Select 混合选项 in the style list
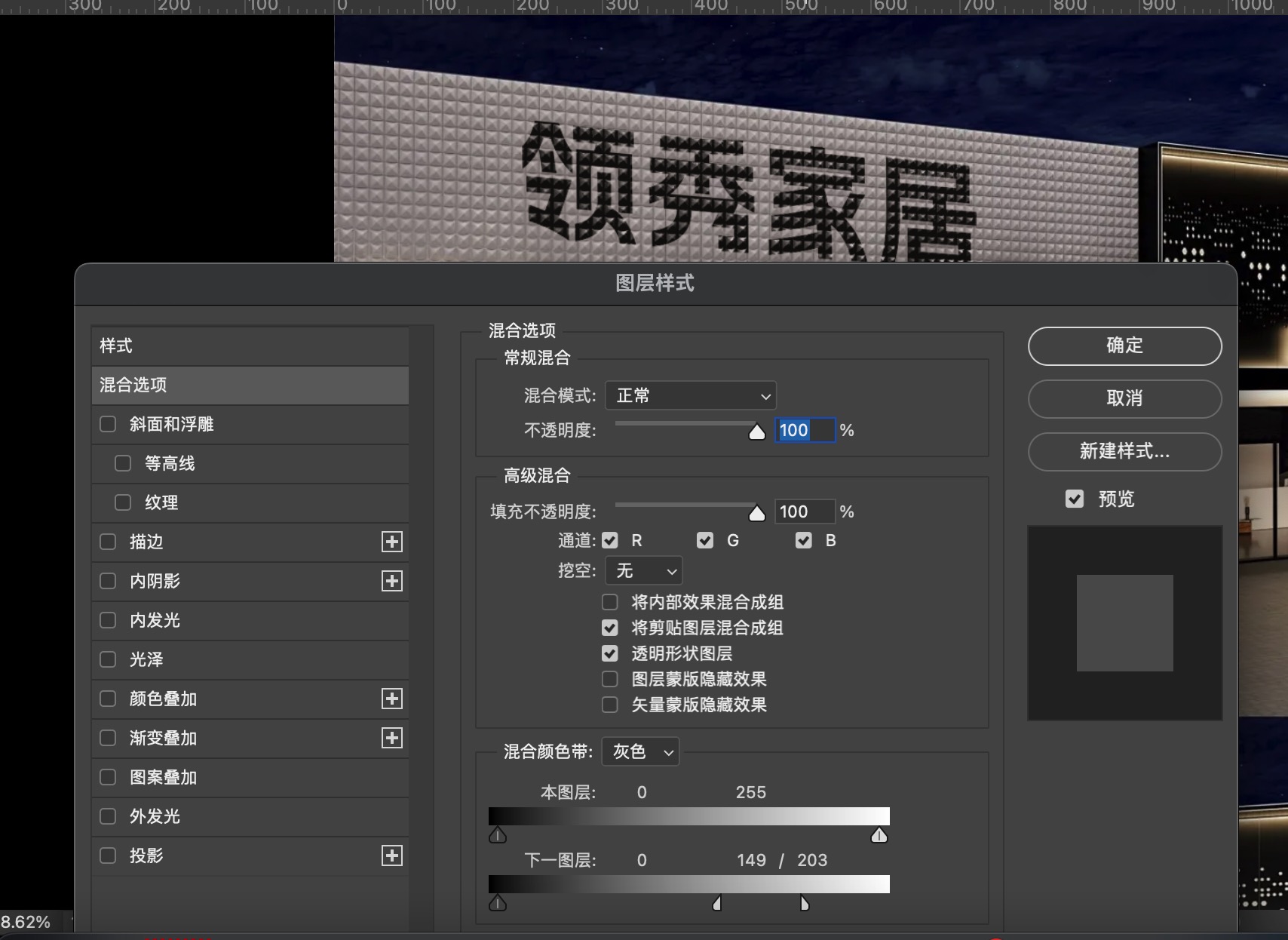This screenshot has width=1288, height=940. (x=250, y=385)
